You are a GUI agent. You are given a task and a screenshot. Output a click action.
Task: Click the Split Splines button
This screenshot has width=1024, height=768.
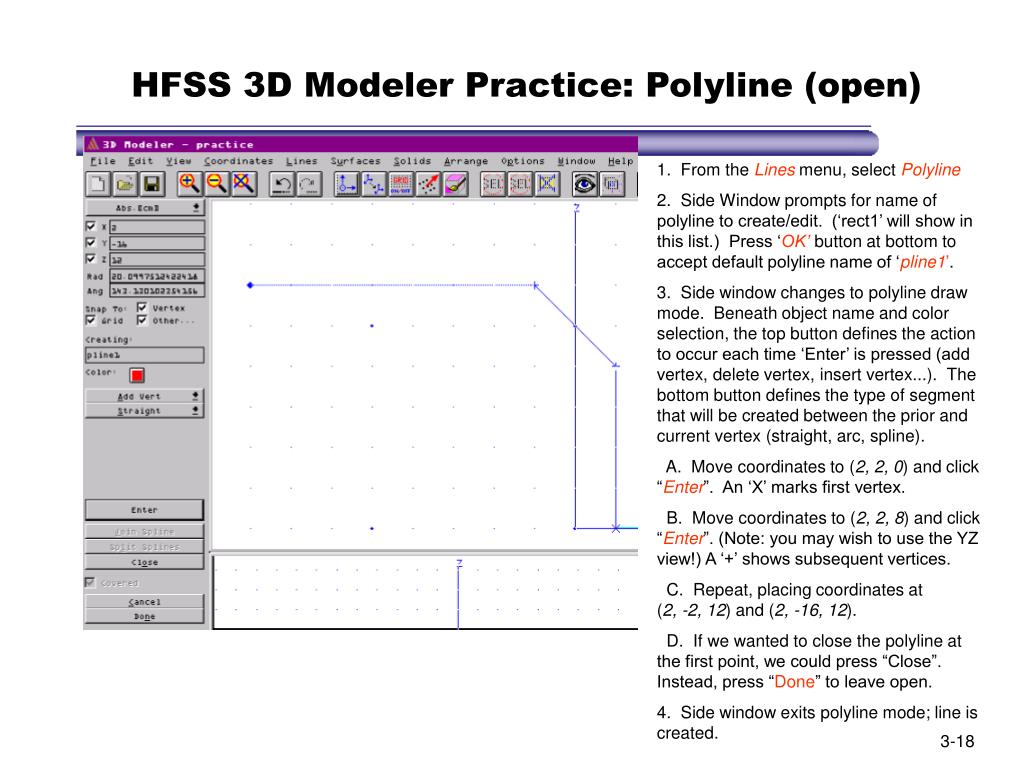pos(144,546)
